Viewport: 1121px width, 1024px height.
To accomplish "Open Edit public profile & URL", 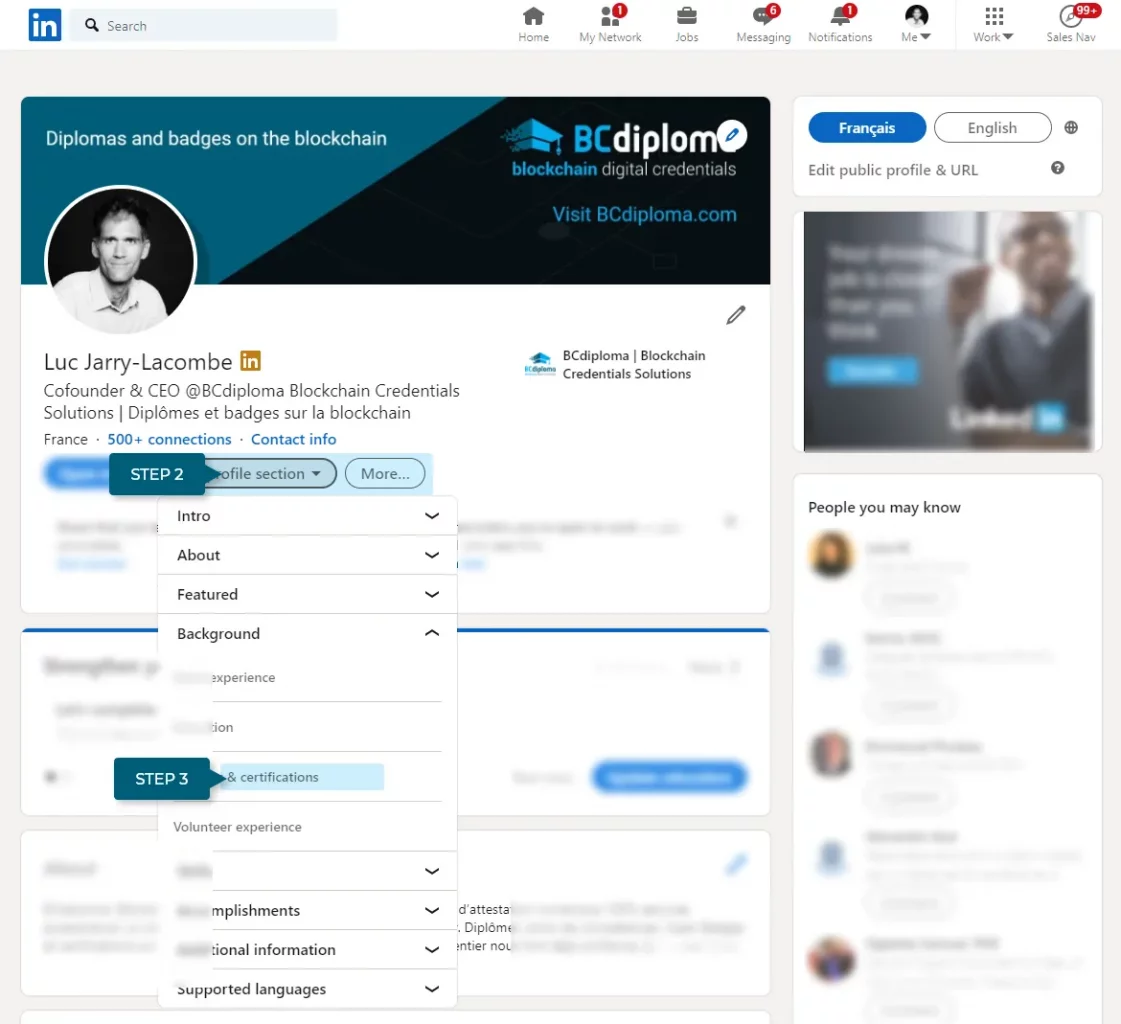I will (893, 170).
